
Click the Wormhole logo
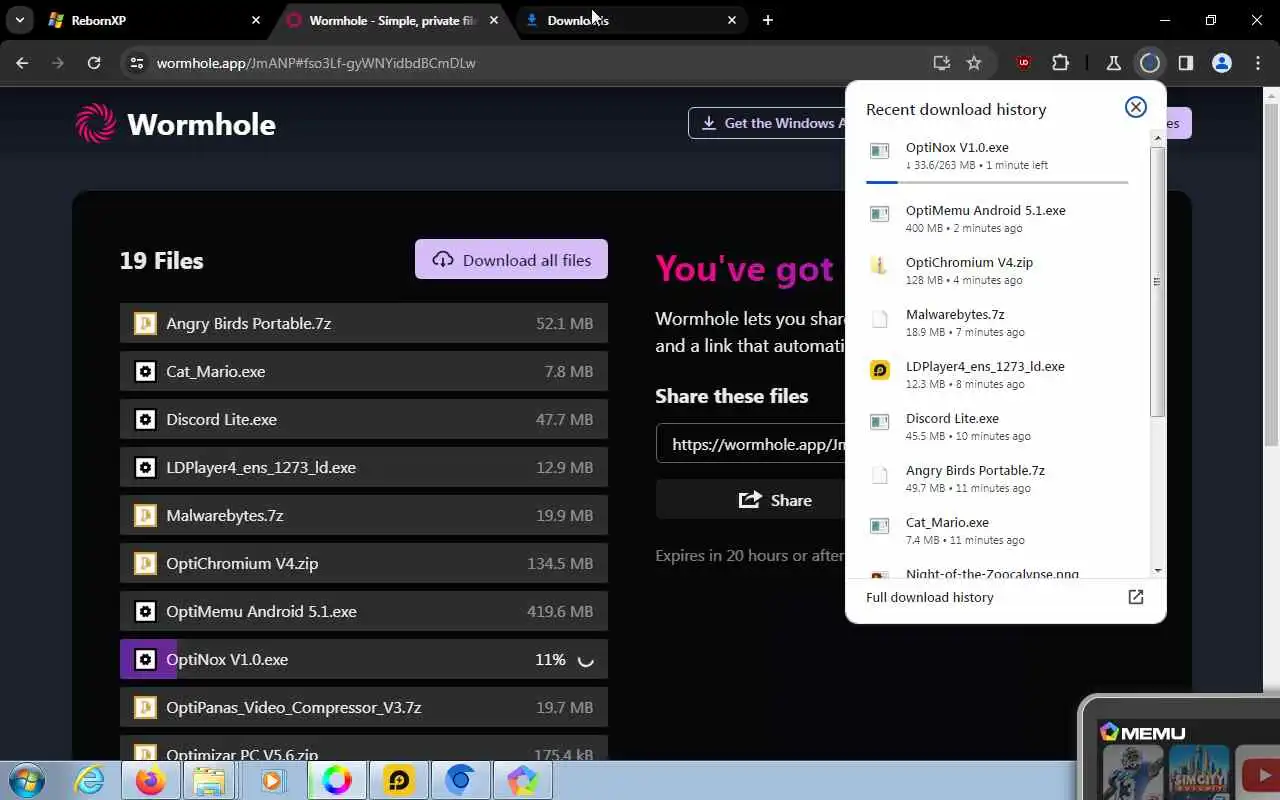[176, 124]
